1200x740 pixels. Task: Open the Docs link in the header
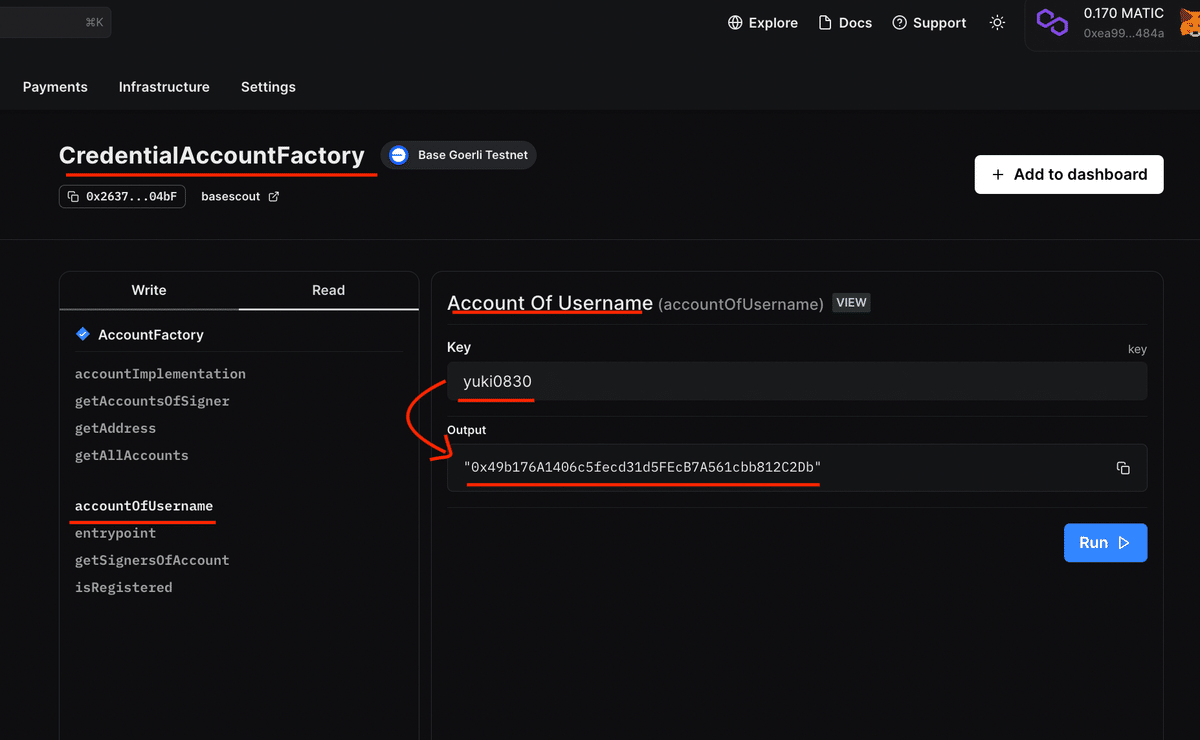coord(845,22)
